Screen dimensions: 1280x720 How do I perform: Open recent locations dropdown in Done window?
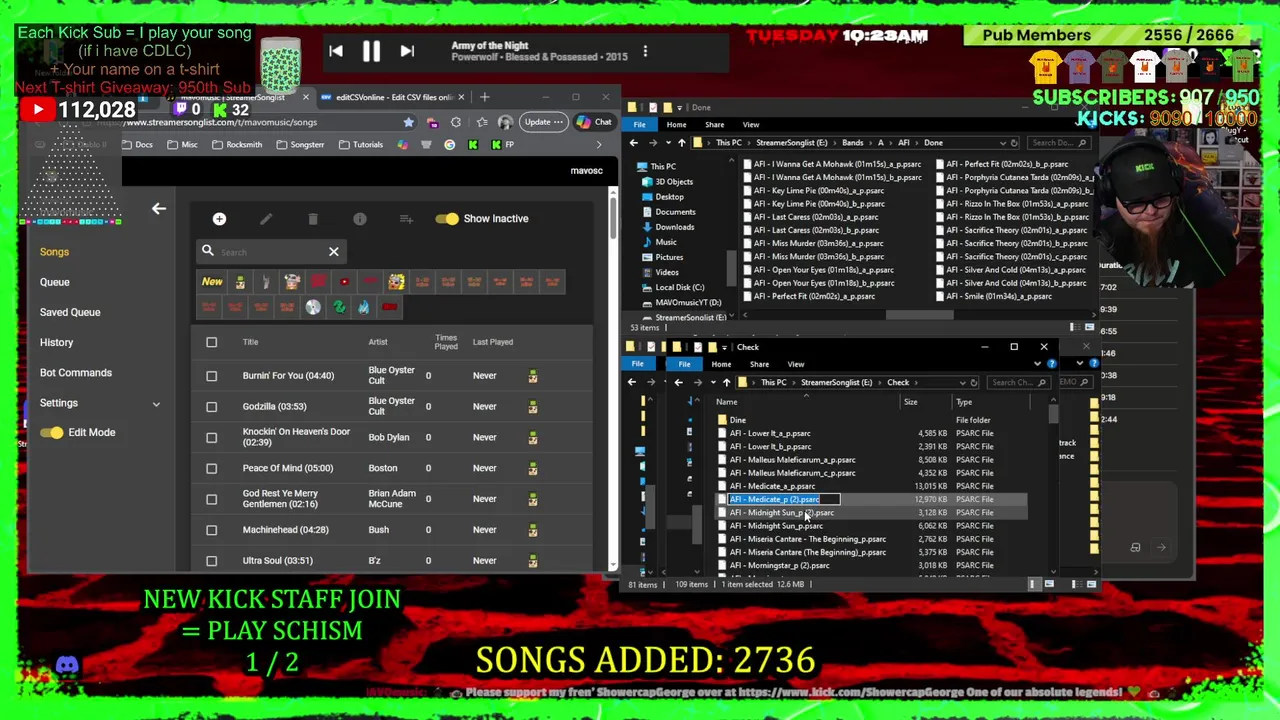tap(668, 143)
